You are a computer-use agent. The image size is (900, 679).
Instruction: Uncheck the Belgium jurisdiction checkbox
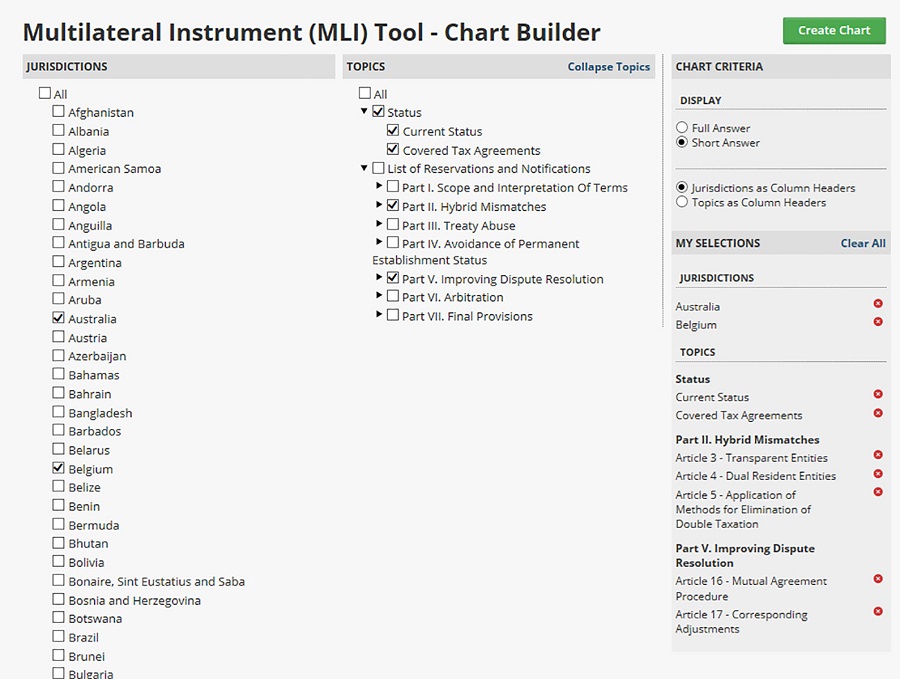59,468
